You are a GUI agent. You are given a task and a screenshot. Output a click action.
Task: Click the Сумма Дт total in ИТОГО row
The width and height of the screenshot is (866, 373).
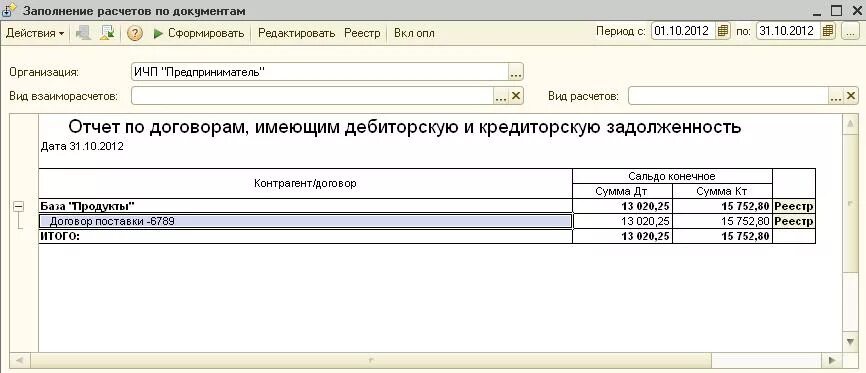[622, 236]
